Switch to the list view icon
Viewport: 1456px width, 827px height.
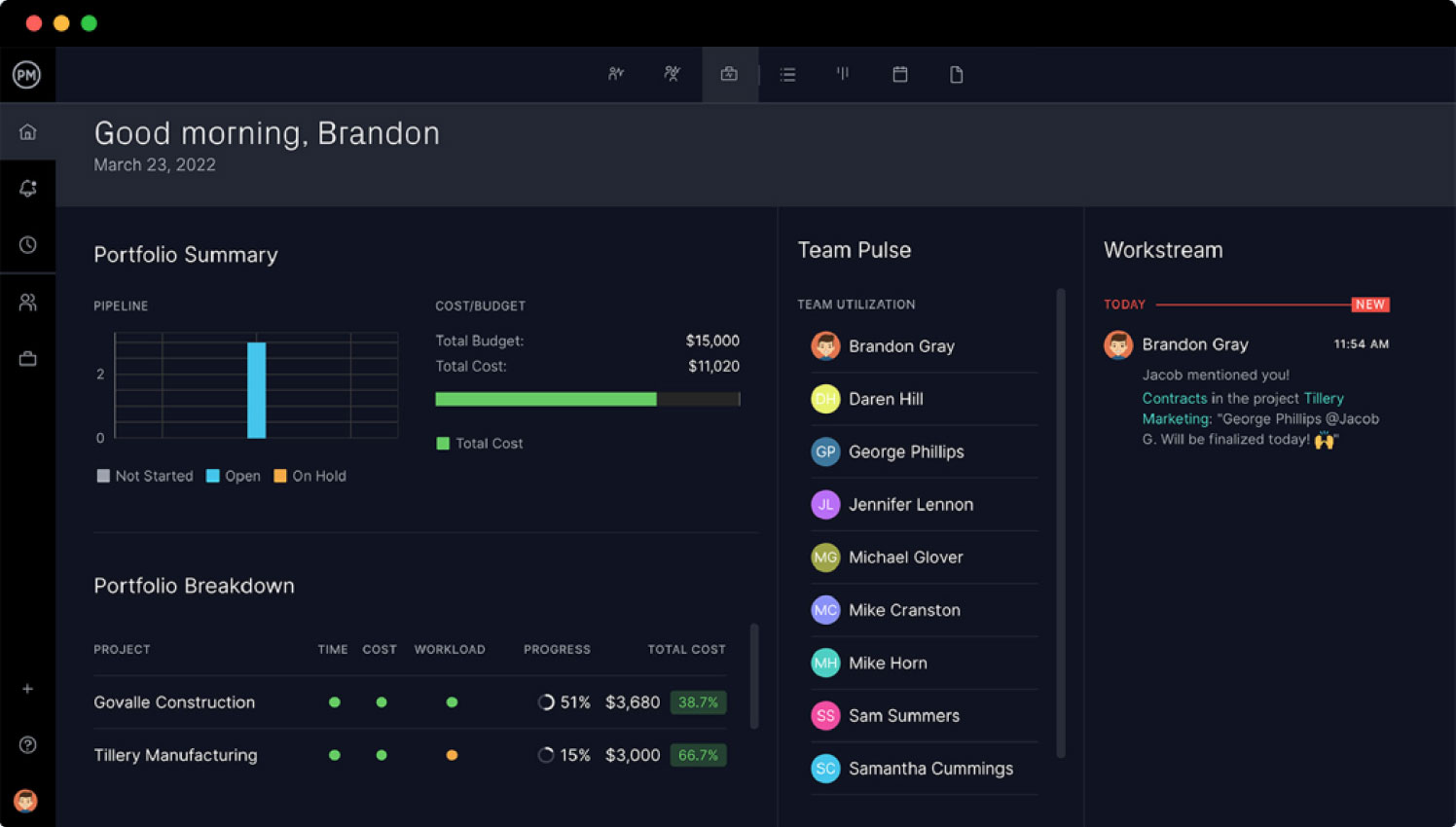coord(786,74)
